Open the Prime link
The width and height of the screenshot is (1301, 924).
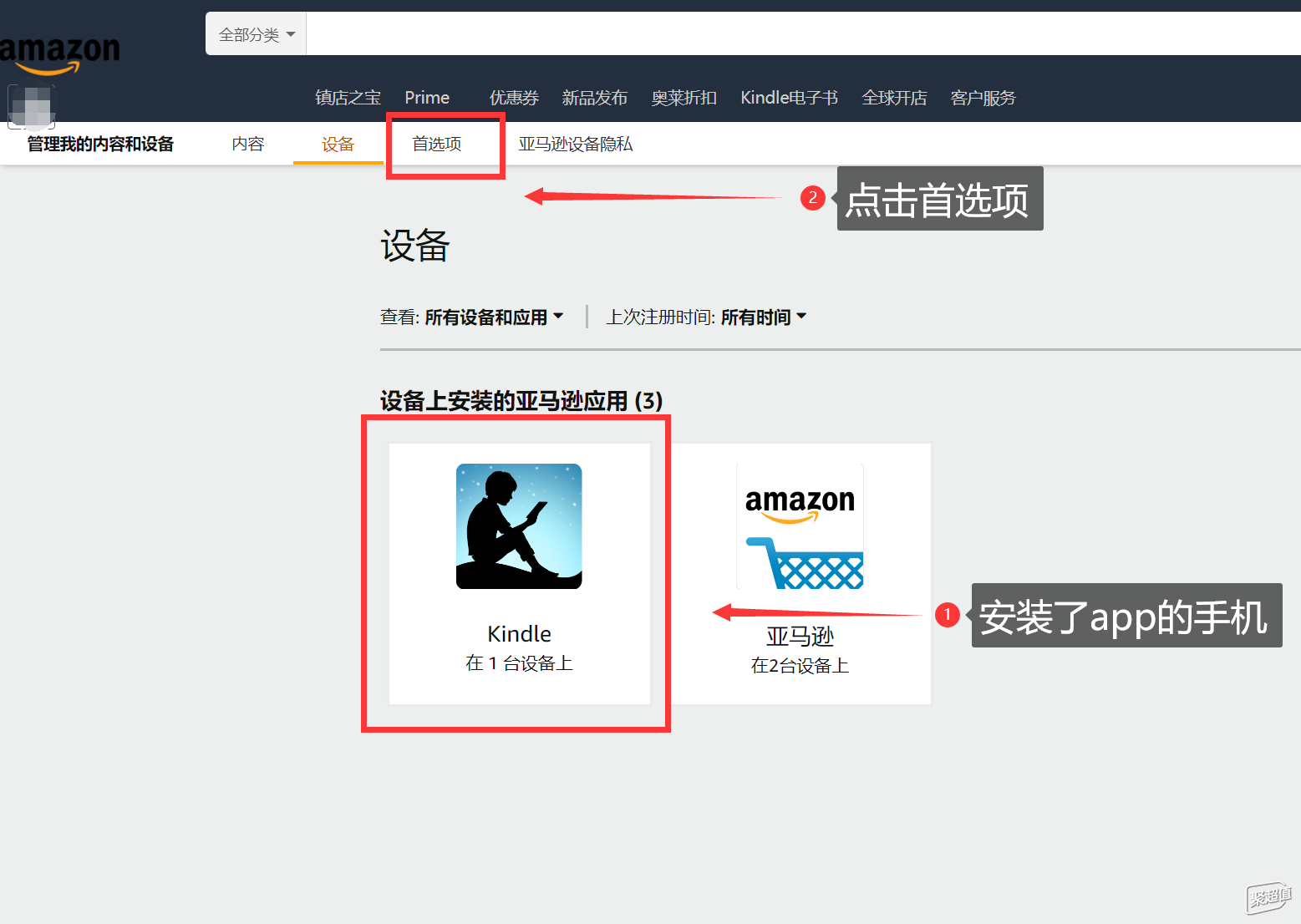(427, 98)
